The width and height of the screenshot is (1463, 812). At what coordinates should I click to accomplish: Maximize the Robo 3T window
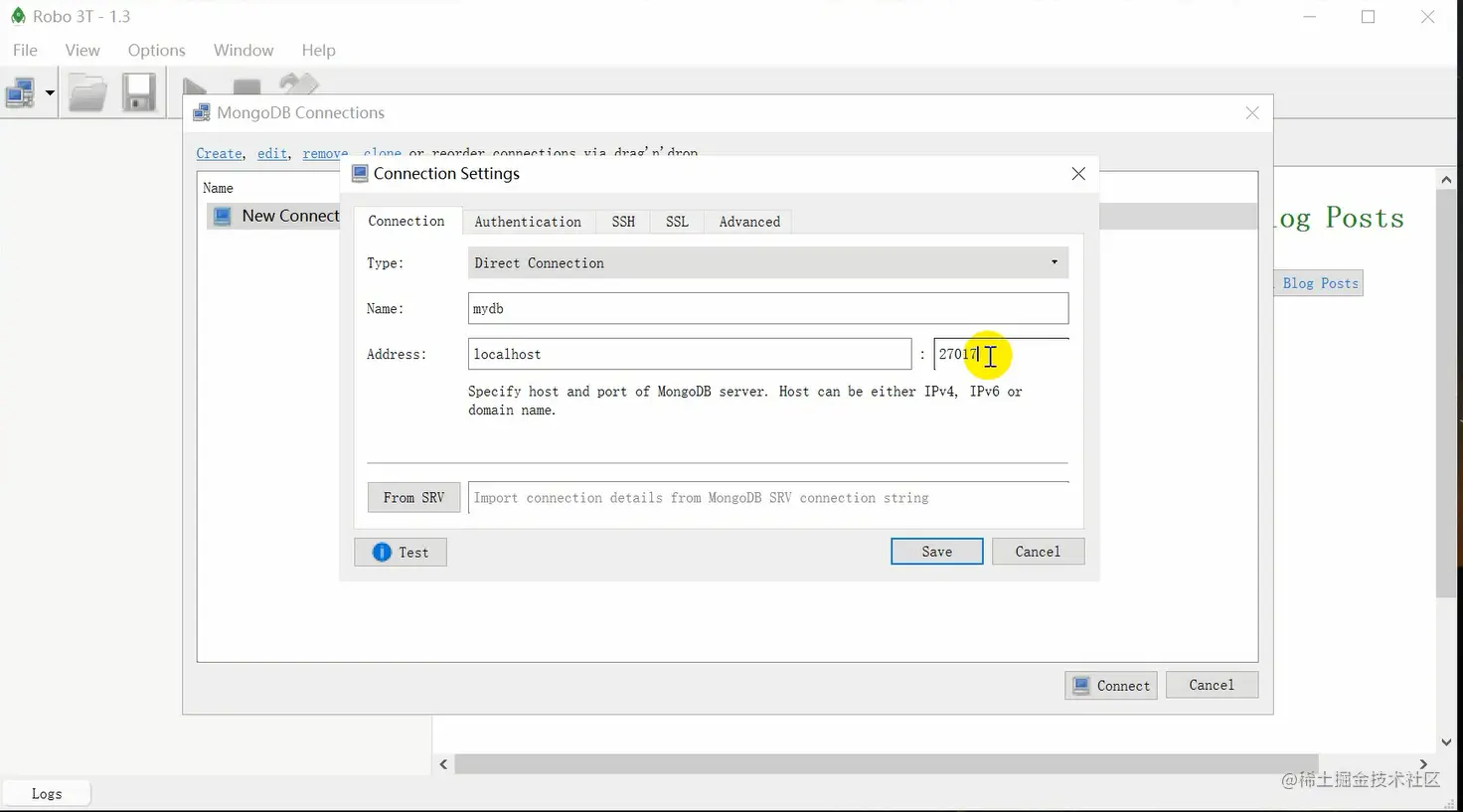(1369, 17)
